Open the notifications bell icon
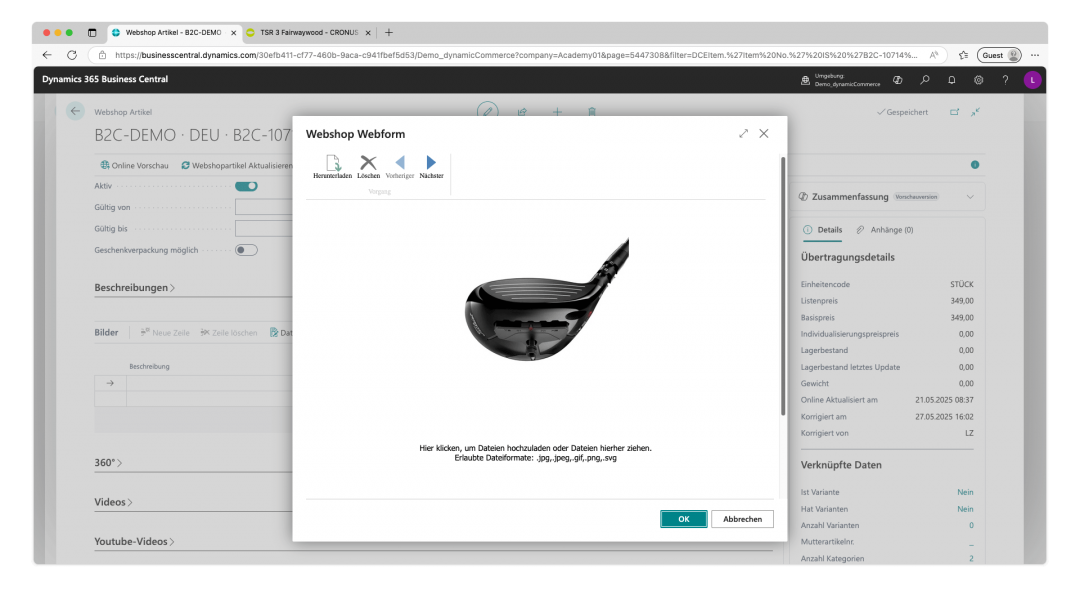Screen dimensions: 1080x608 pyautogui.click(x=951, y=80)
